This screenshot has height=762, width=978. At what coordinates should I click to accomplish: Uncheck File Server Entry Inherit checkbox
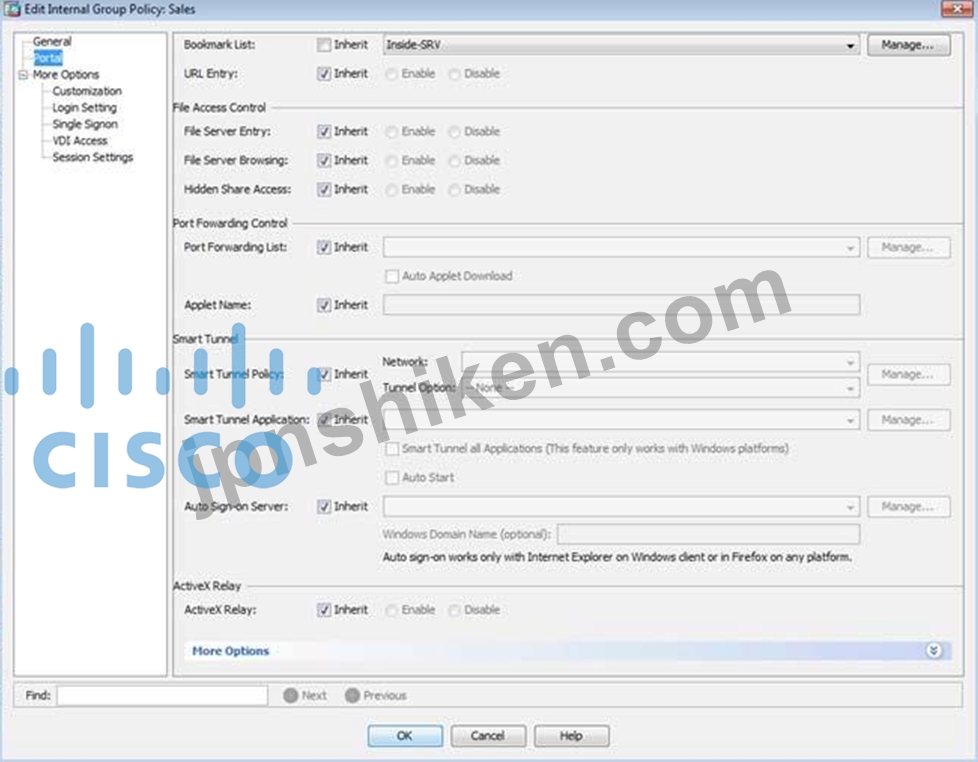point(324,132)
